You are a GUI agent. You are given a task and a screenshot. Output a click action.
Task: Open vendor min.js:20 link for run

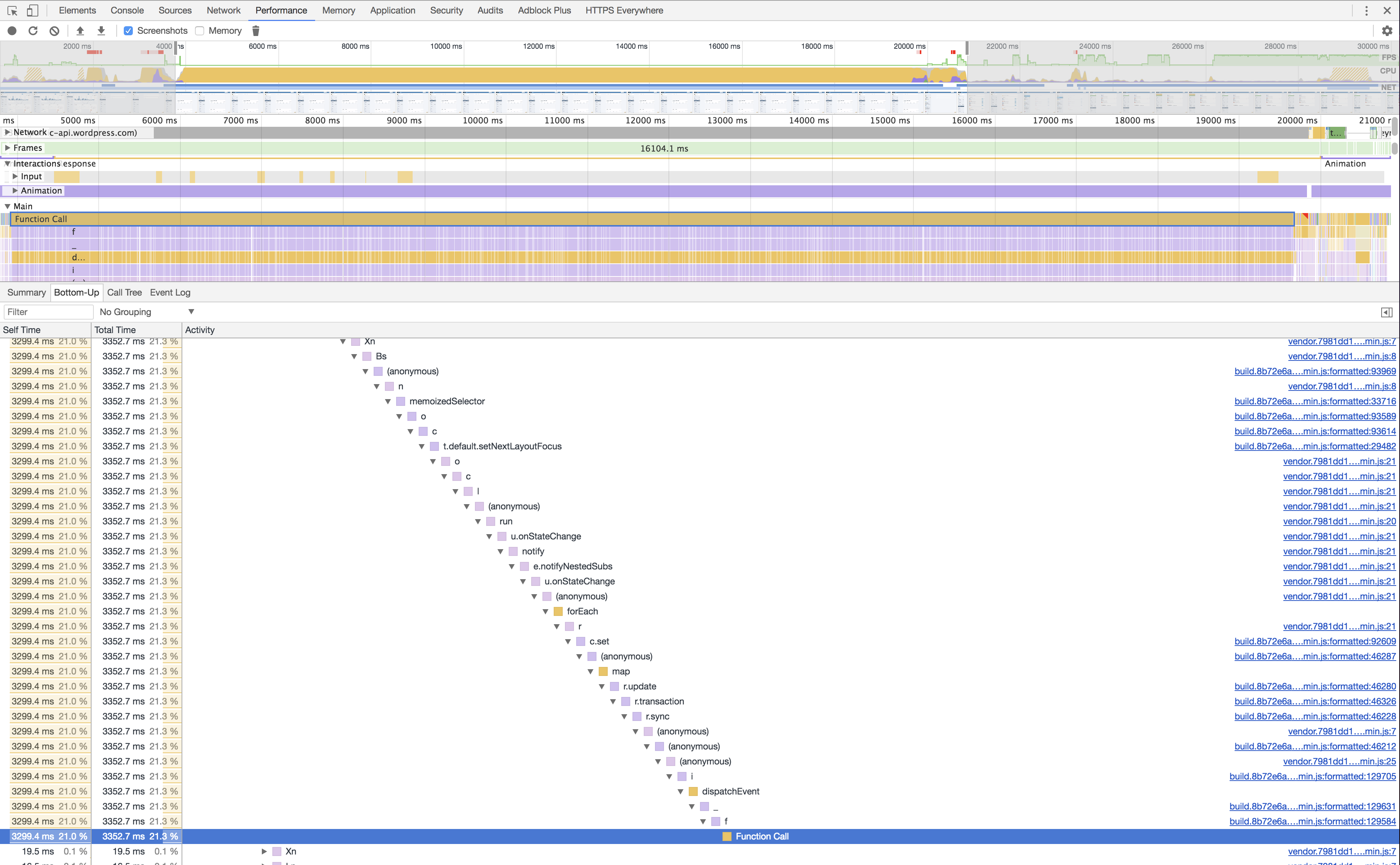[x=1339, y=521]
